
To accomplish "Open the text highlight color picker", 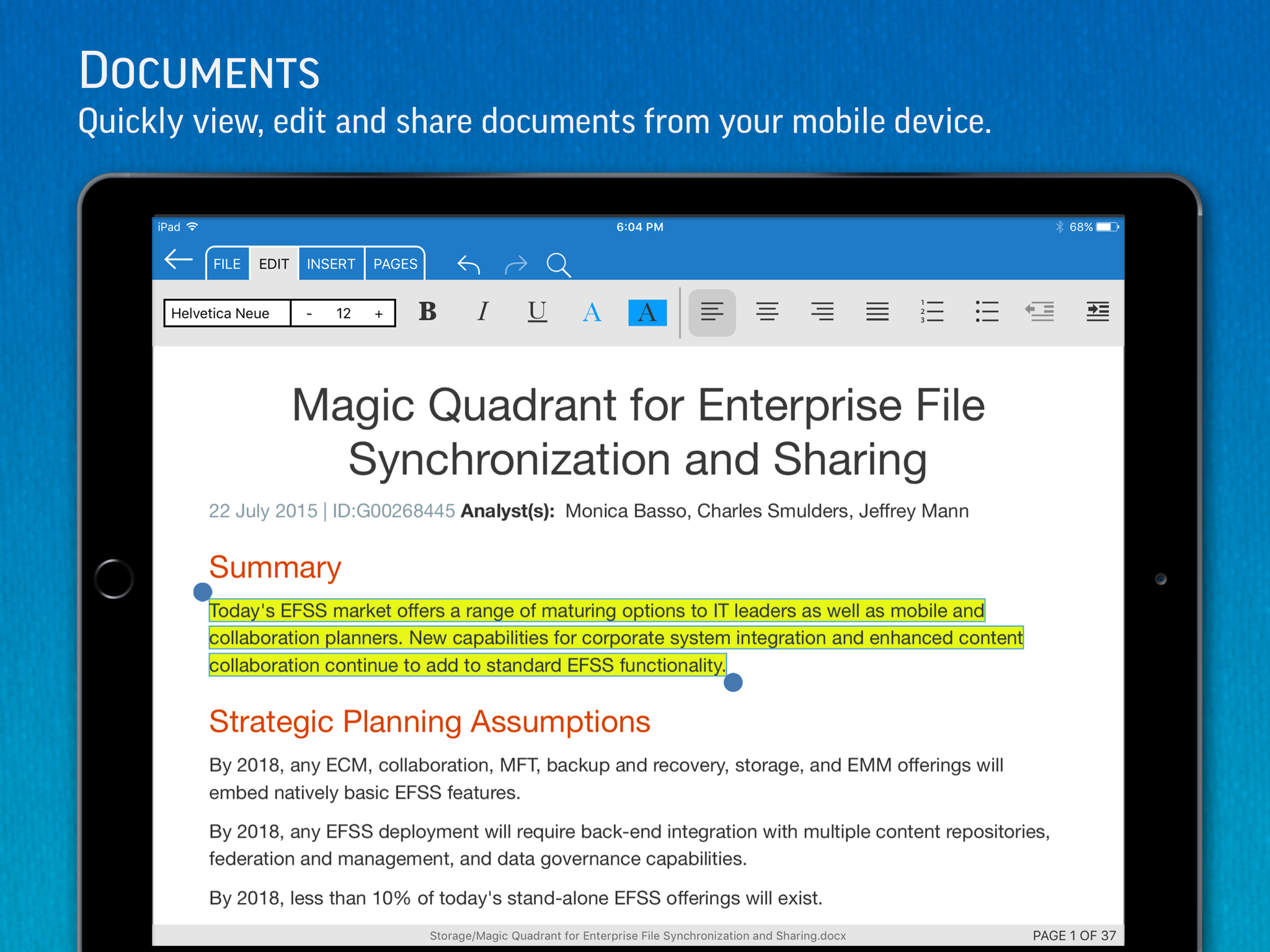I will (647, 312).
